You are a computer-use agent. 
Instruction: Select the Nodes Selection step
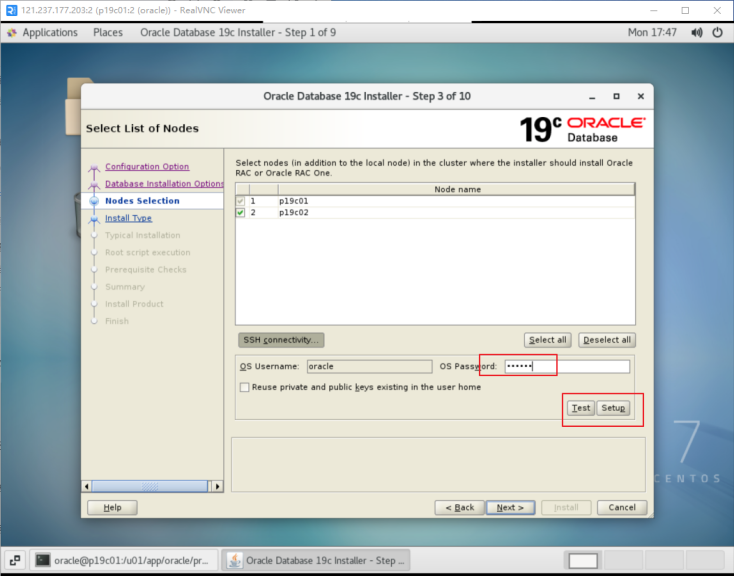(x=142, y=200)
